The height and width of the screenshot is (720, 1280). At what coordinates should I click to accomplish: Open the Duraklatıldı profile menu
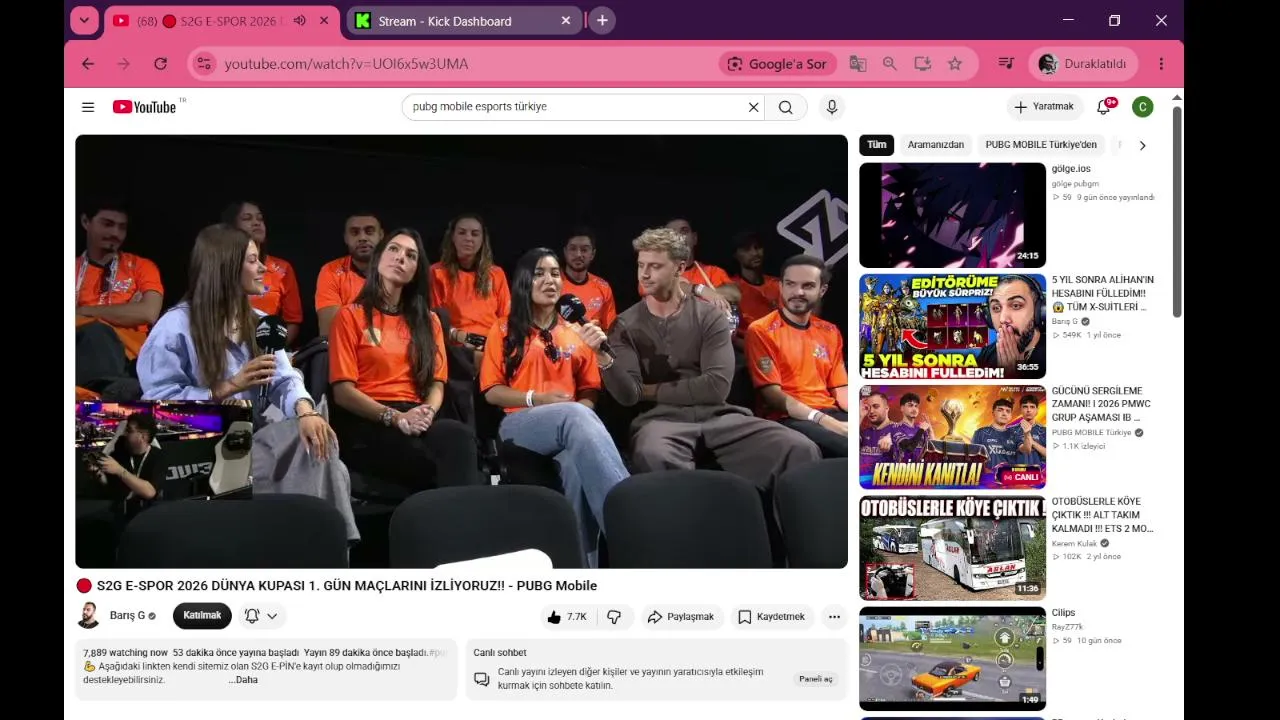click(1084, 64)
